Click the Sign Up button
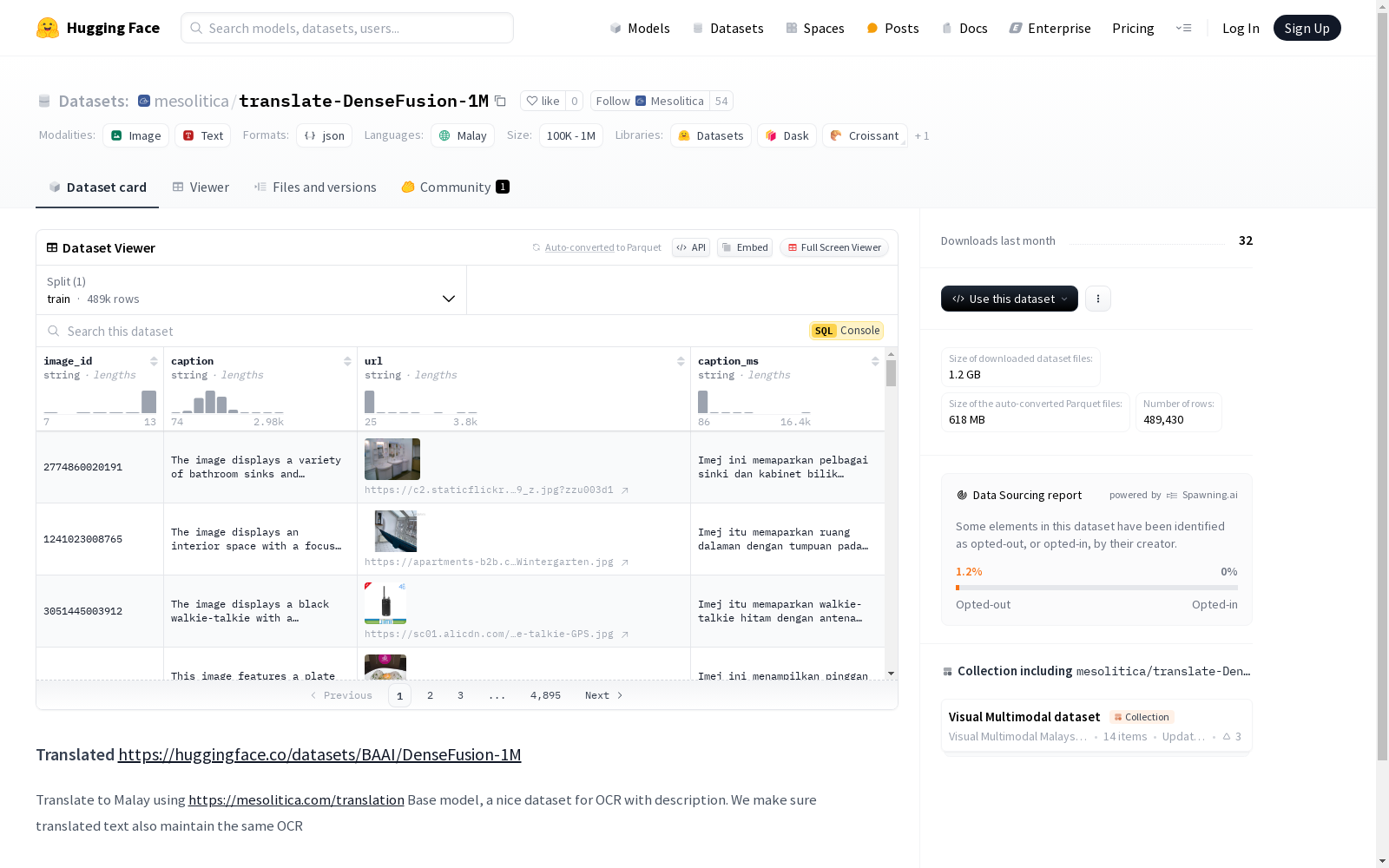The image size is (1389, 868). pyautogui.click(x=1307, y=28)
